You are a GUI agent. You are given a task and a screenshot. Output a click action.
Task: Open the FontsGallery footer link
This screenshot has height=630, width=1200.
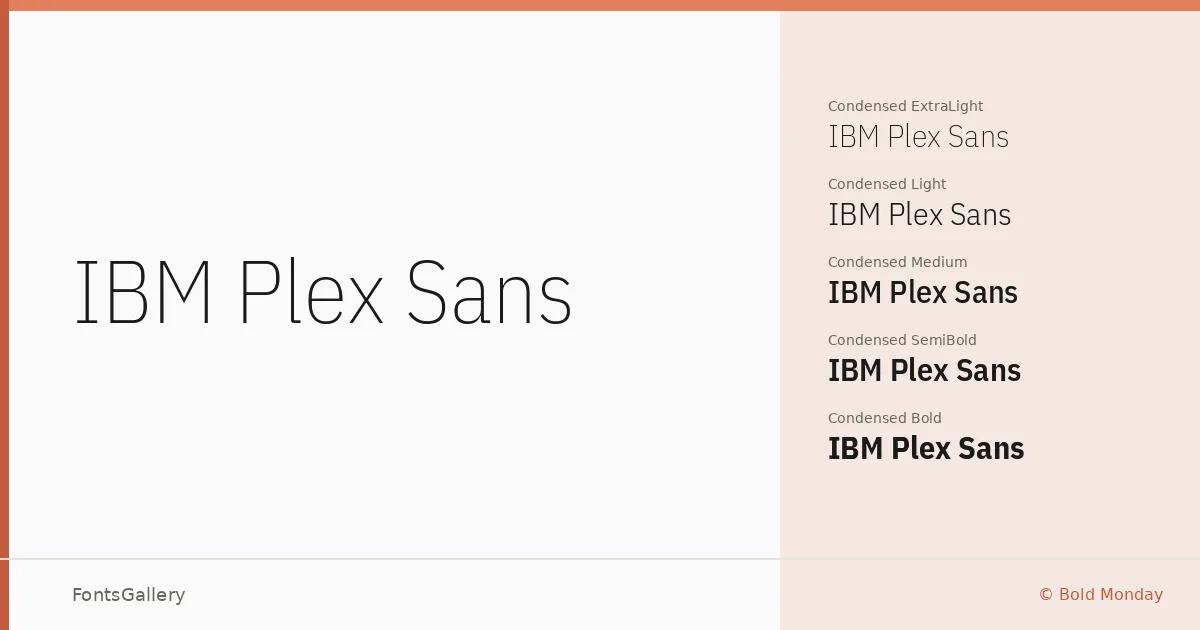click(x=128, y=595)
